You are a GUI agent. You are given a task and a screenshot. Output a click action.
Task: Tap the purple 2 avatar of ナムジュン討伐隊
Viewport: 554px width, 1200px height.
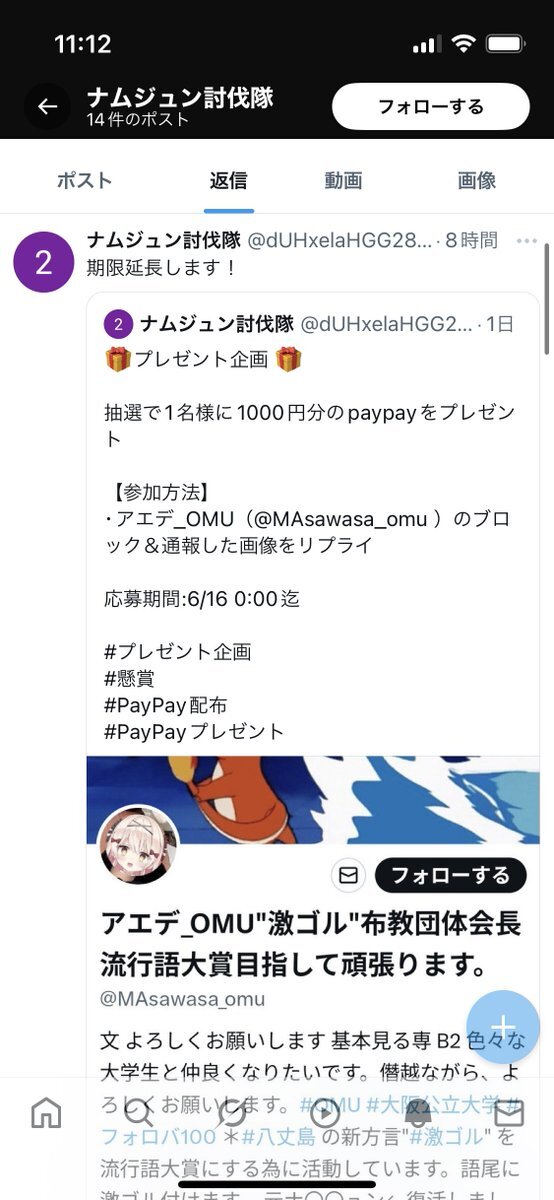pos(43,262)
